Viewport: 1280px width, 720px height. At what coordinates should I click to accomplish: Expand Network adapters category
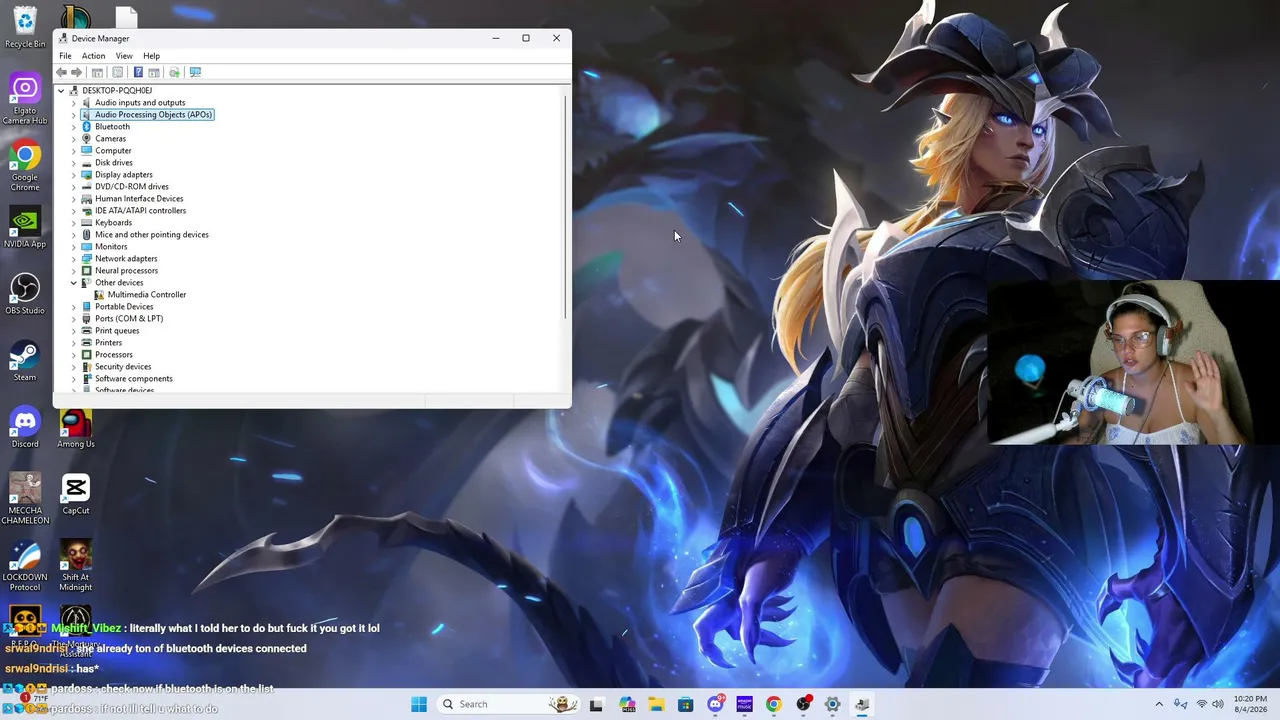click(73, 259)
